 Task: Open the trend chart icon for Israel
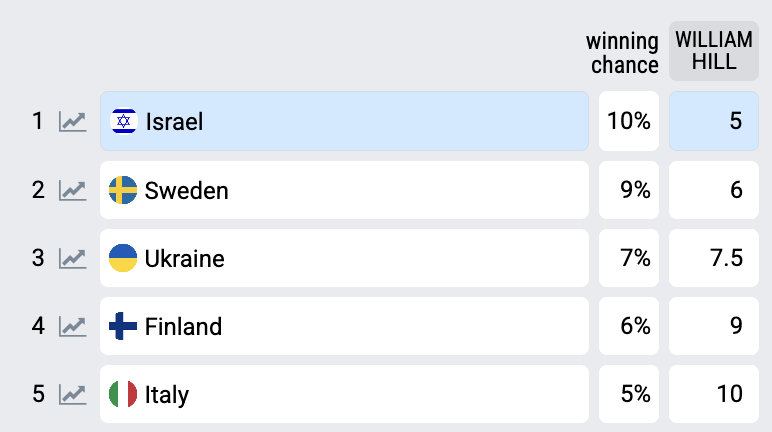[x=72, y=122]
